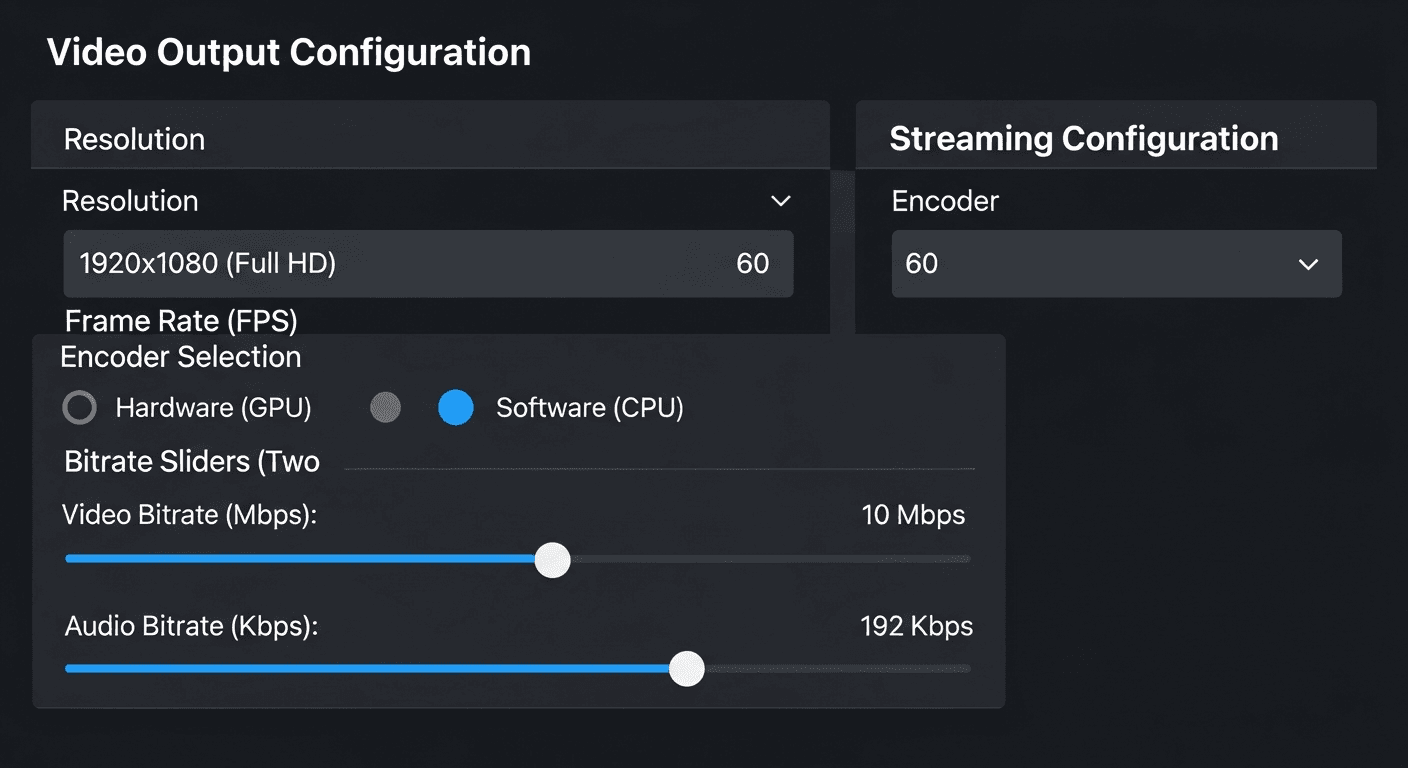Click the Bitrate Sliders (Two) label
The height and width of the screenshot is (768, 1408).
(x=191, y=461)
